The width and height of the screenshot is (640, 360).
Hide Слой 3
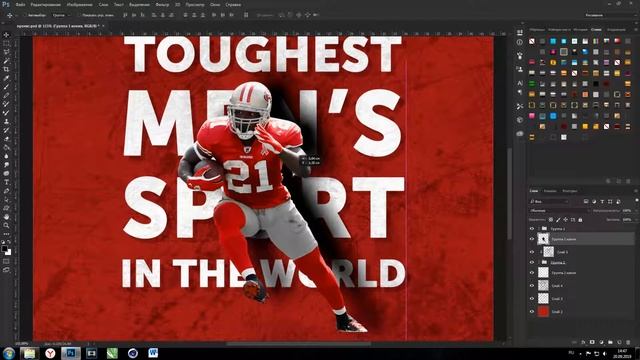532,298
